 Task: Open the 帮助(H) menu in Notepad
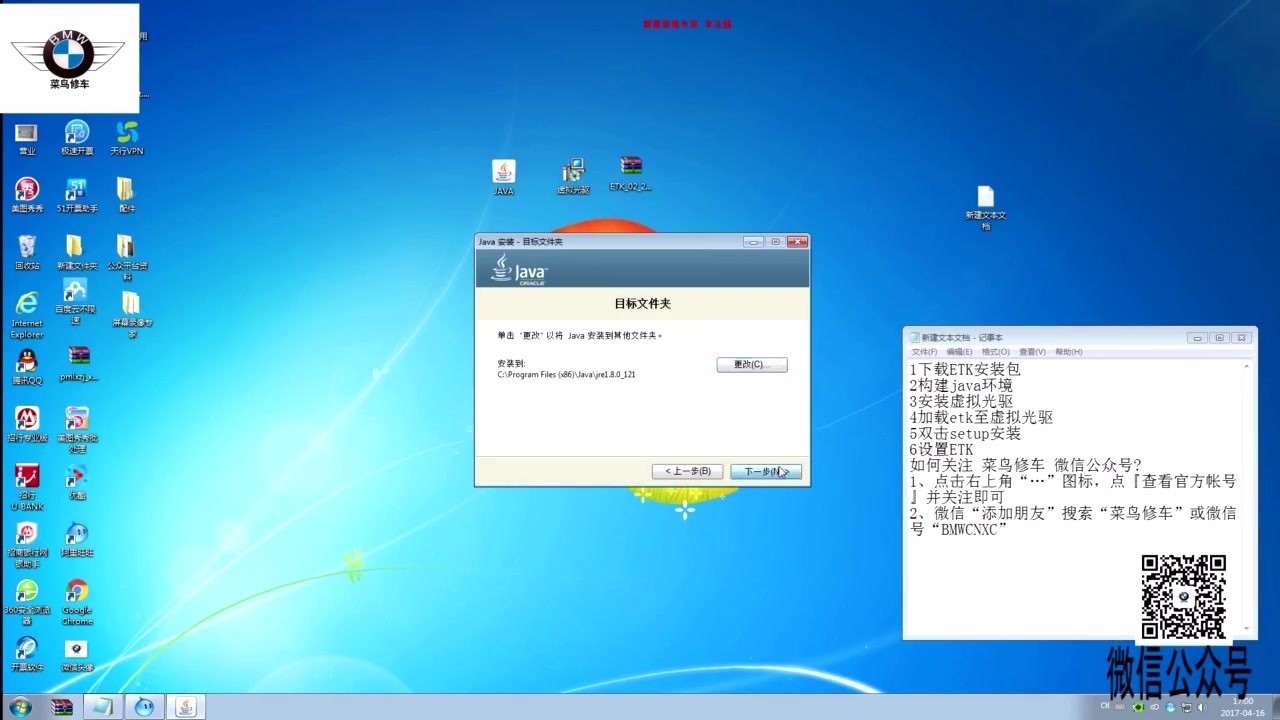coord(1069,352)
